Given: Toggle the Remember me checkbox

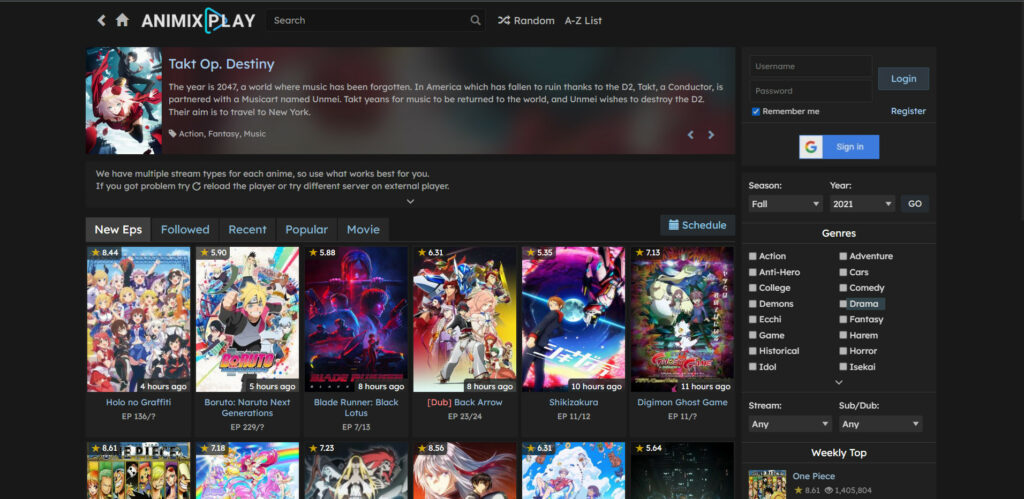Looking at the screenshot, I should [x=756, y=112].
